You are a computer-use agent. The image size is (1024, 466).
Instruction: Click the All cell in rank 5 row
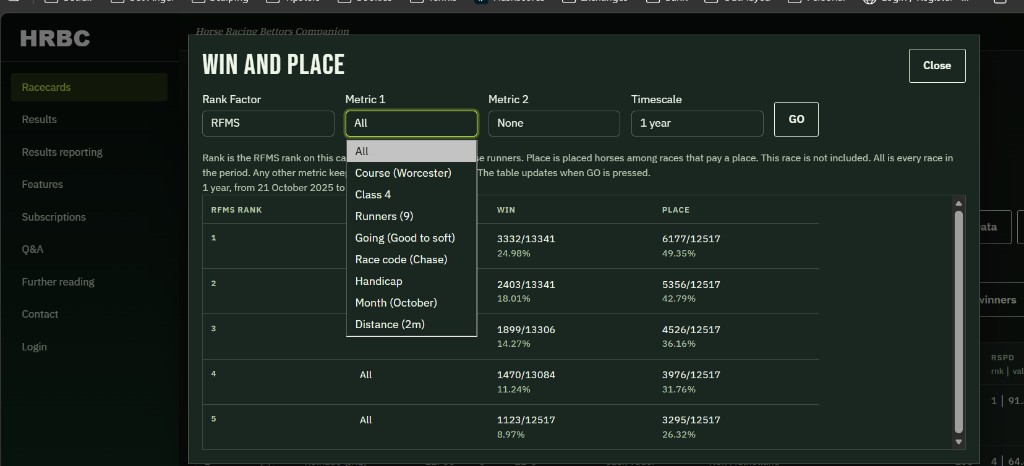pyautogui.click(x=366, y=420)
